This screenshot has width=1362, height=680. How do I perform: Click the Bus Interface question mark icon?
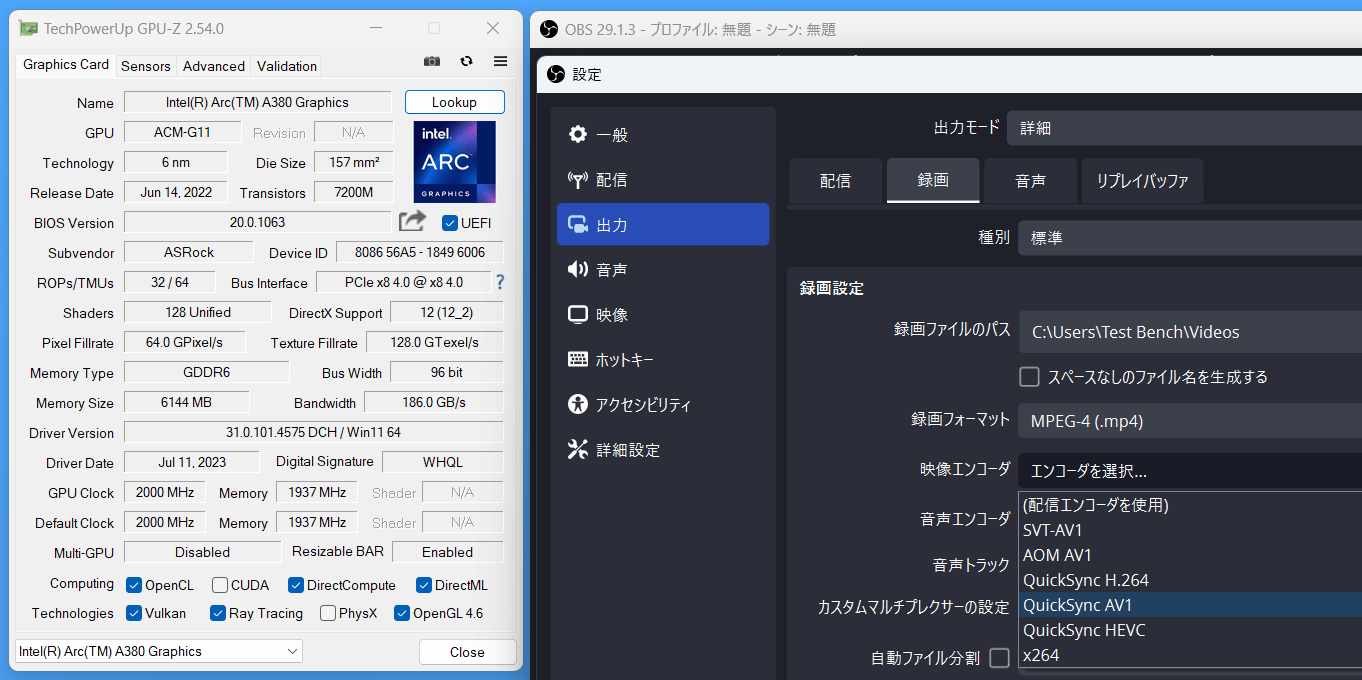tap(500, 282)
